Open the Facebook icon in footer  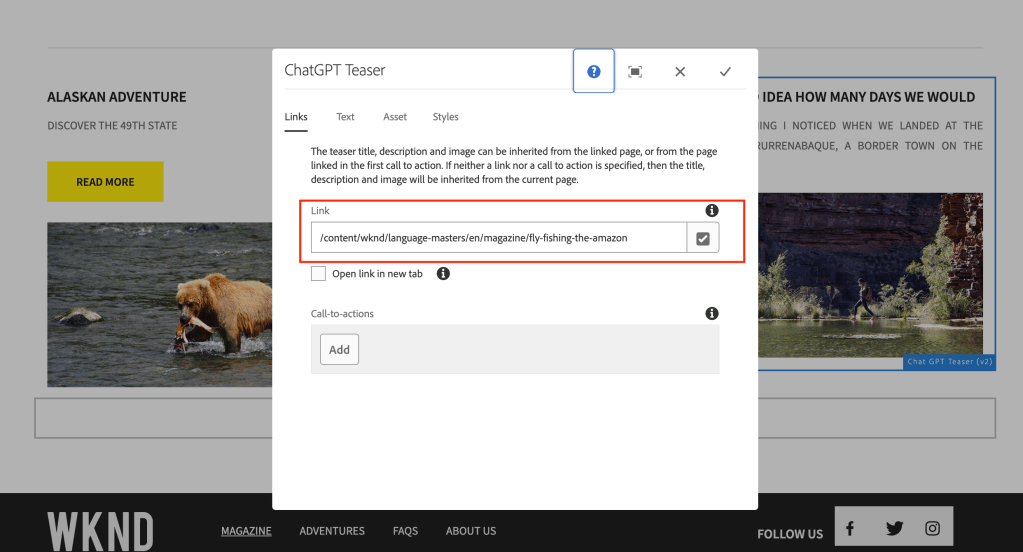point(850,528)
